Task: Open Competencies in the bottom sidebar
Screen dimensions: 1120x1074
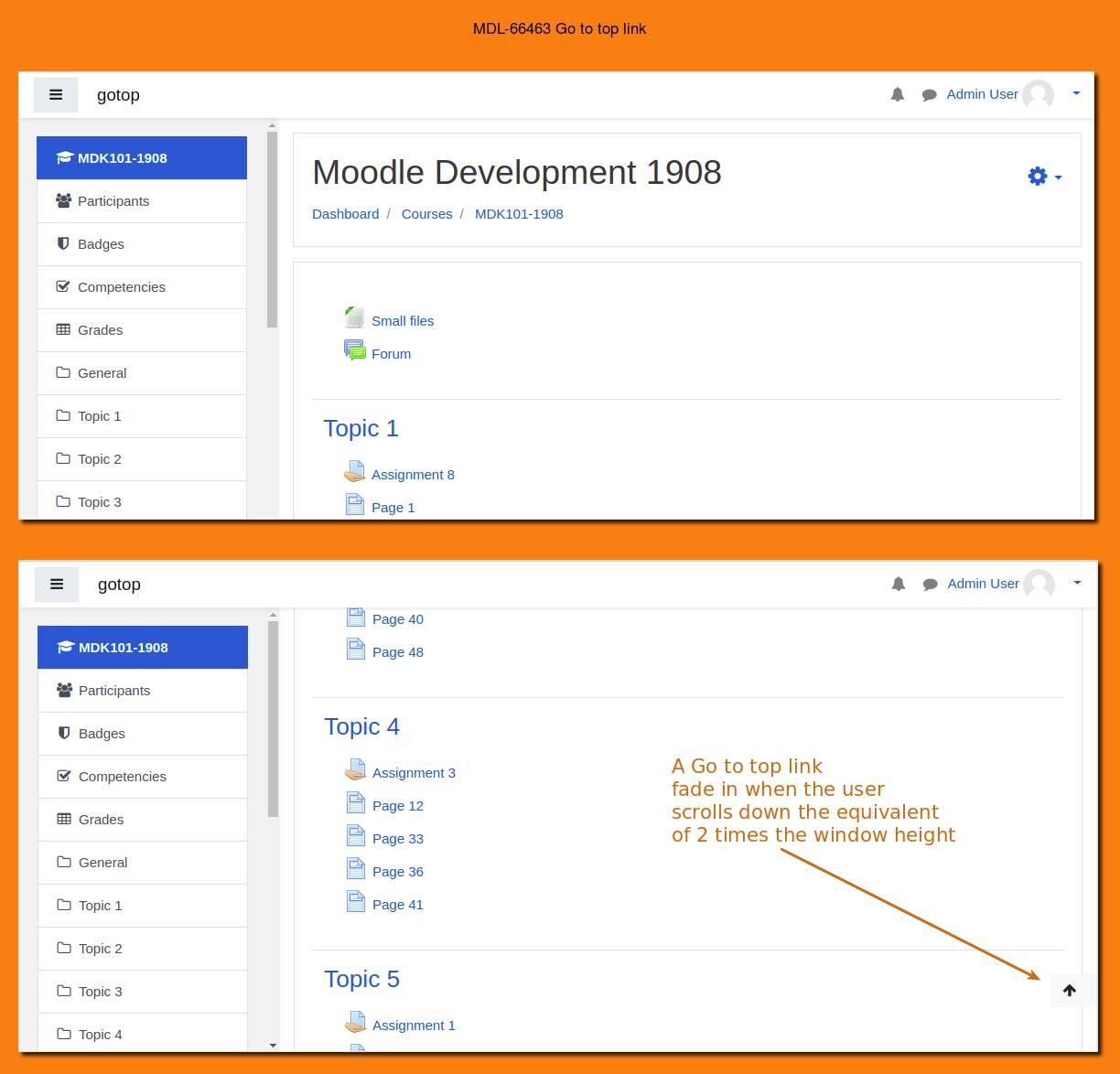Action: [x=143, y=777]
